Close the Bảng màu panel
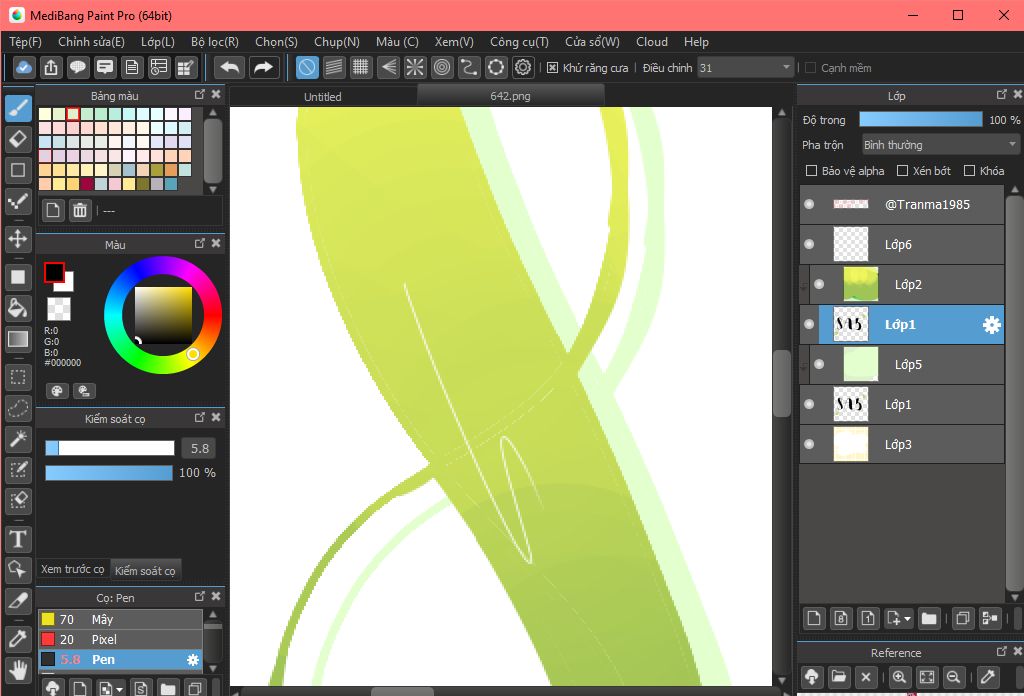 (216, 95)
